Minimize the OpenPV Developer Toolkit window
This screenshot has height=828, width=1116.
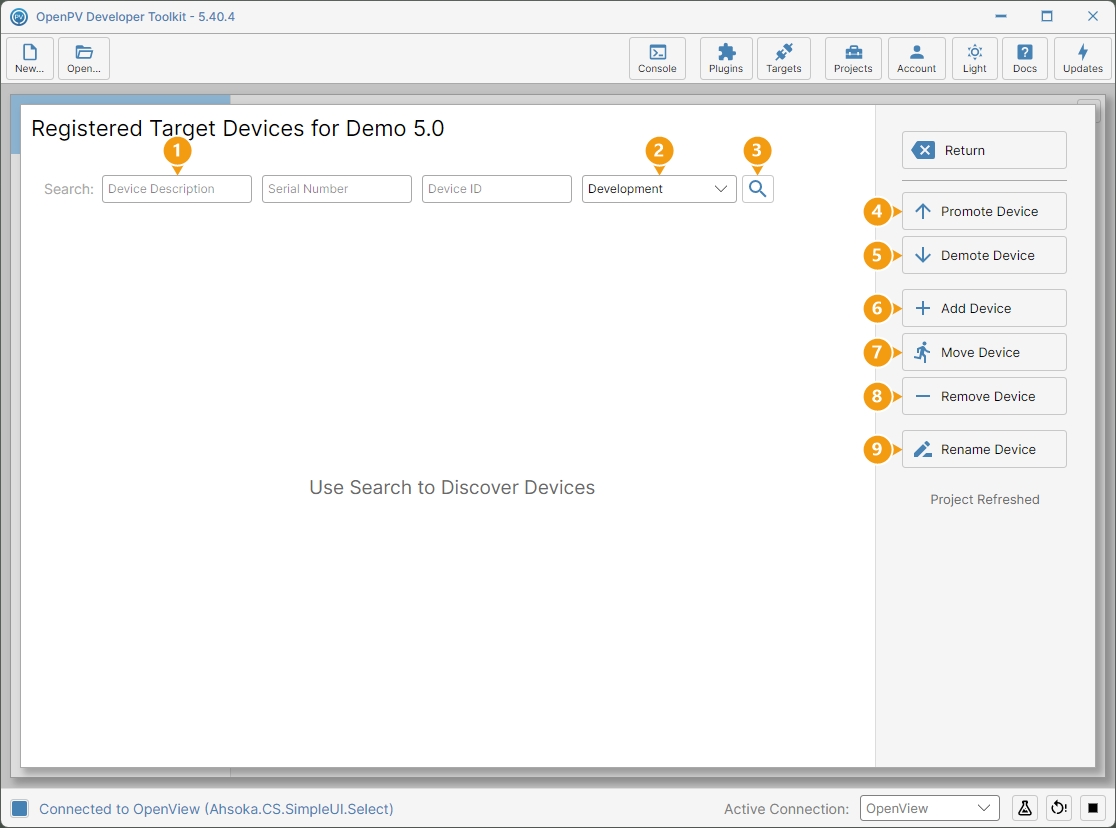1001,16
